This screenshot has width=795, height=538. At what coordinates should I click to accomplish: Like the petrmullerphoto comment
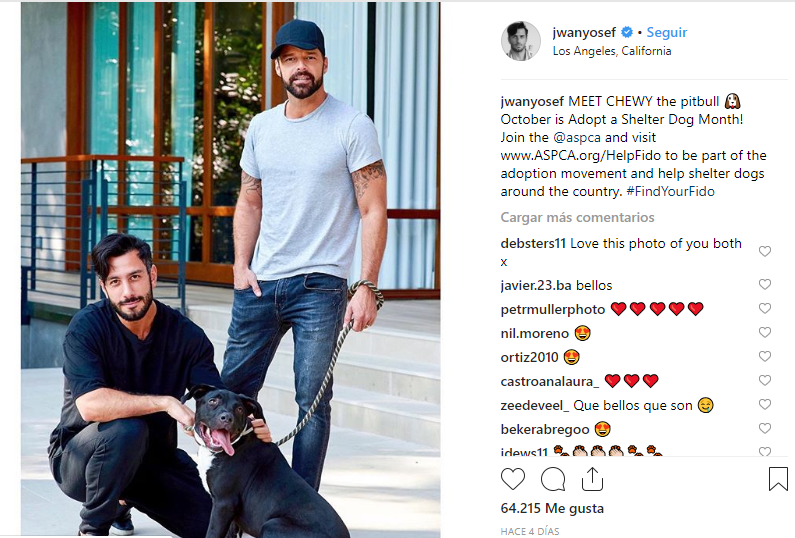(765, 308)
